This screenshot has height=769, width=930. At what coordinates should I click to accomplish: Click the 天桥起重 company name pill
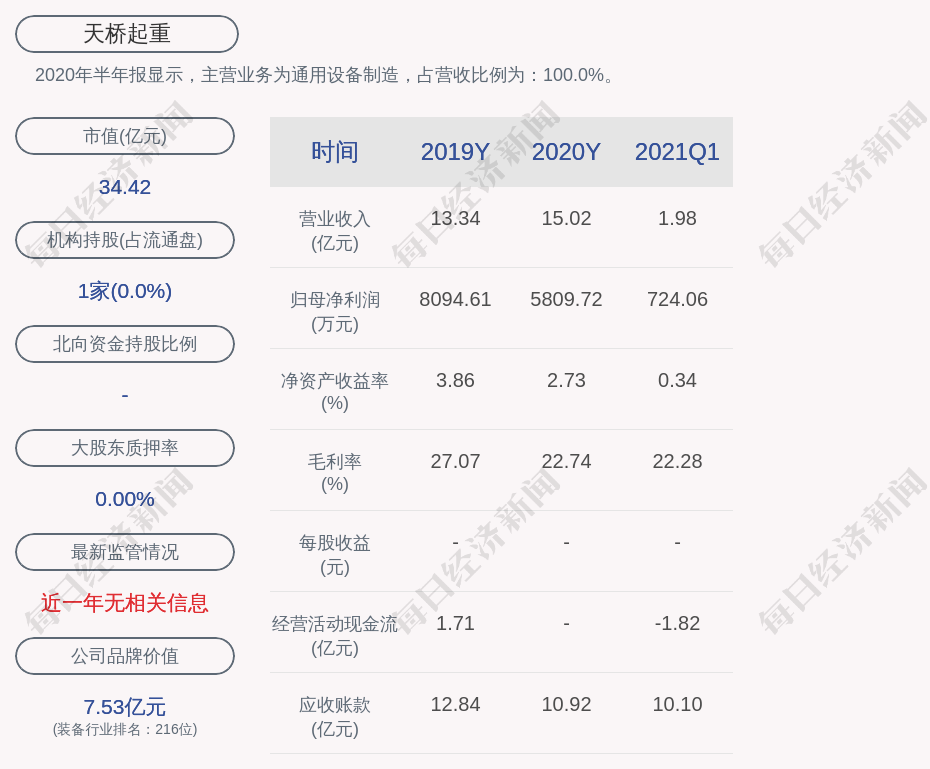tap(127, 34)
